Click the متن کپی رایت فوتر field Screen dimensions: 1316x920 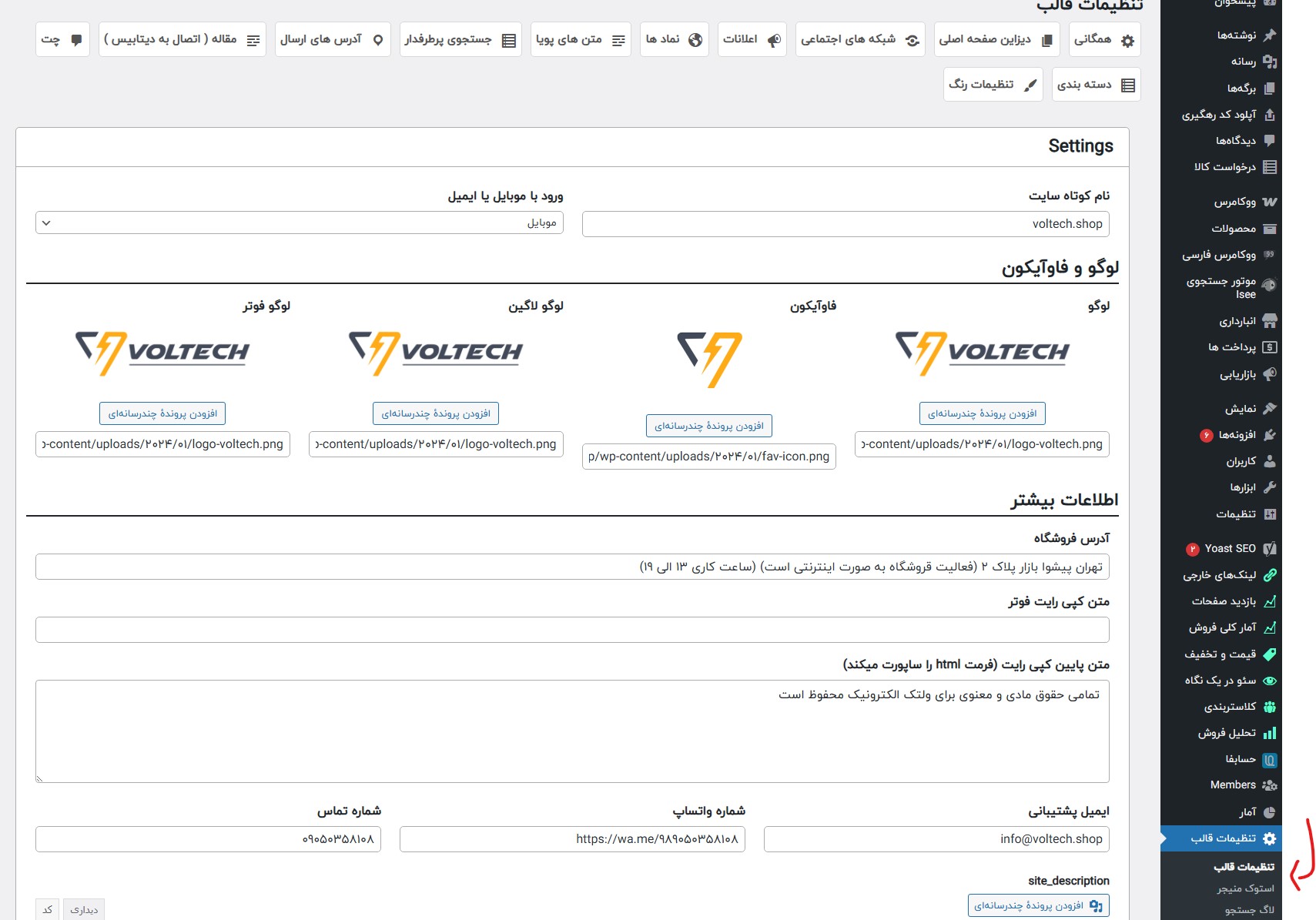pos(572,630)
